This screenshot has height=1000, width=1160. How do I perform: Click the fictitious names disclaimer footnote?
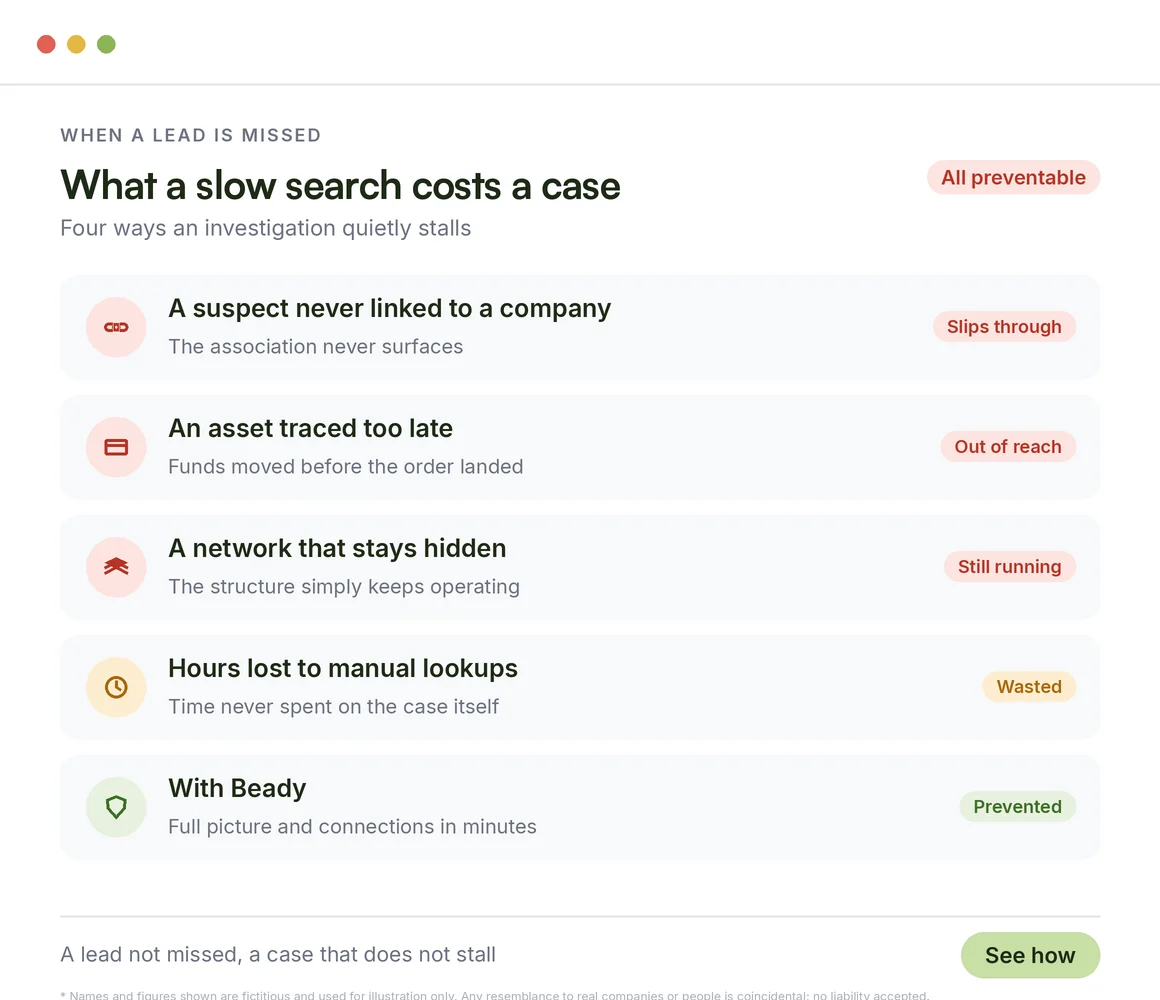(x=495, y=995)
